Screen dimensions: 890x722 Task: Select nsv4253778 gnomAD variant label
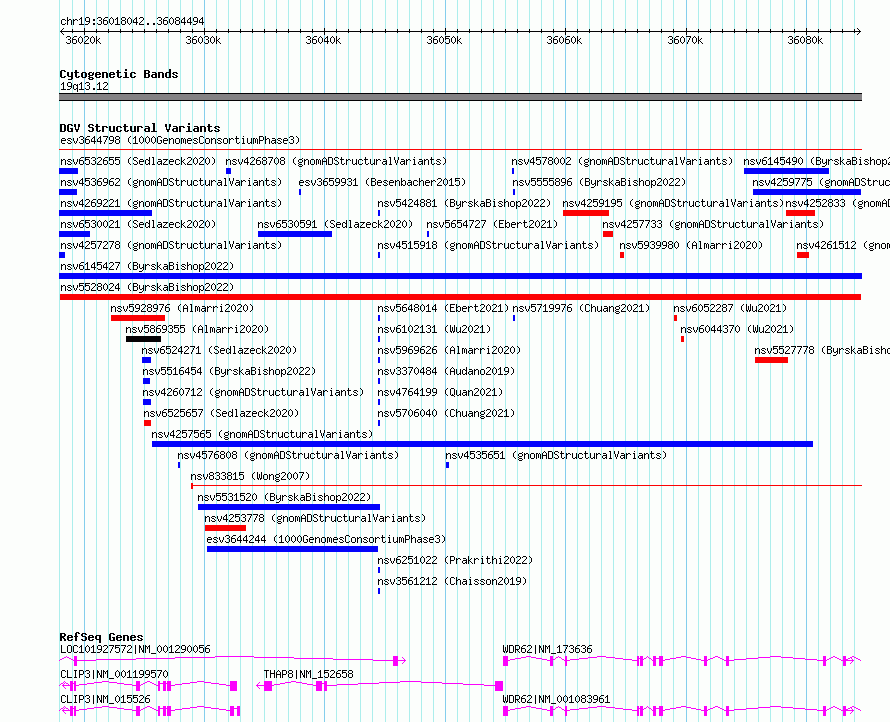315,518
